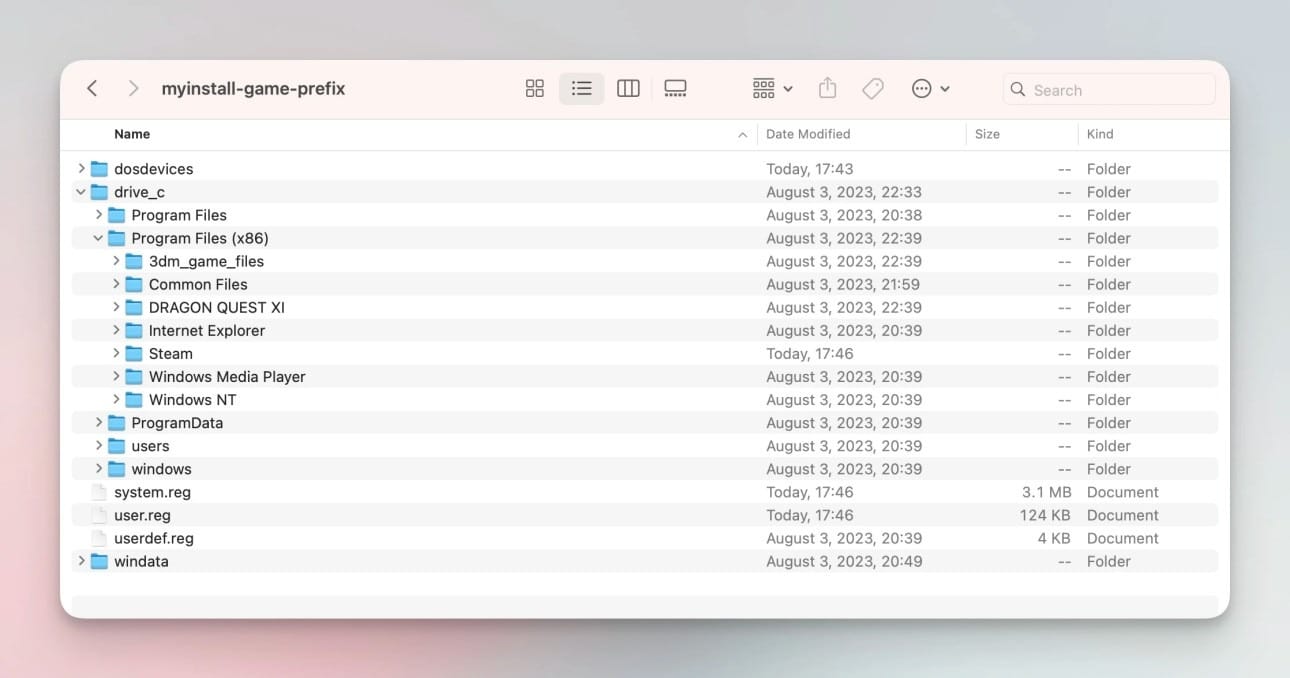Viewport: 1290px width, 678px height.
Task: Expand the Steam folder
Action: tap(116, 353)
